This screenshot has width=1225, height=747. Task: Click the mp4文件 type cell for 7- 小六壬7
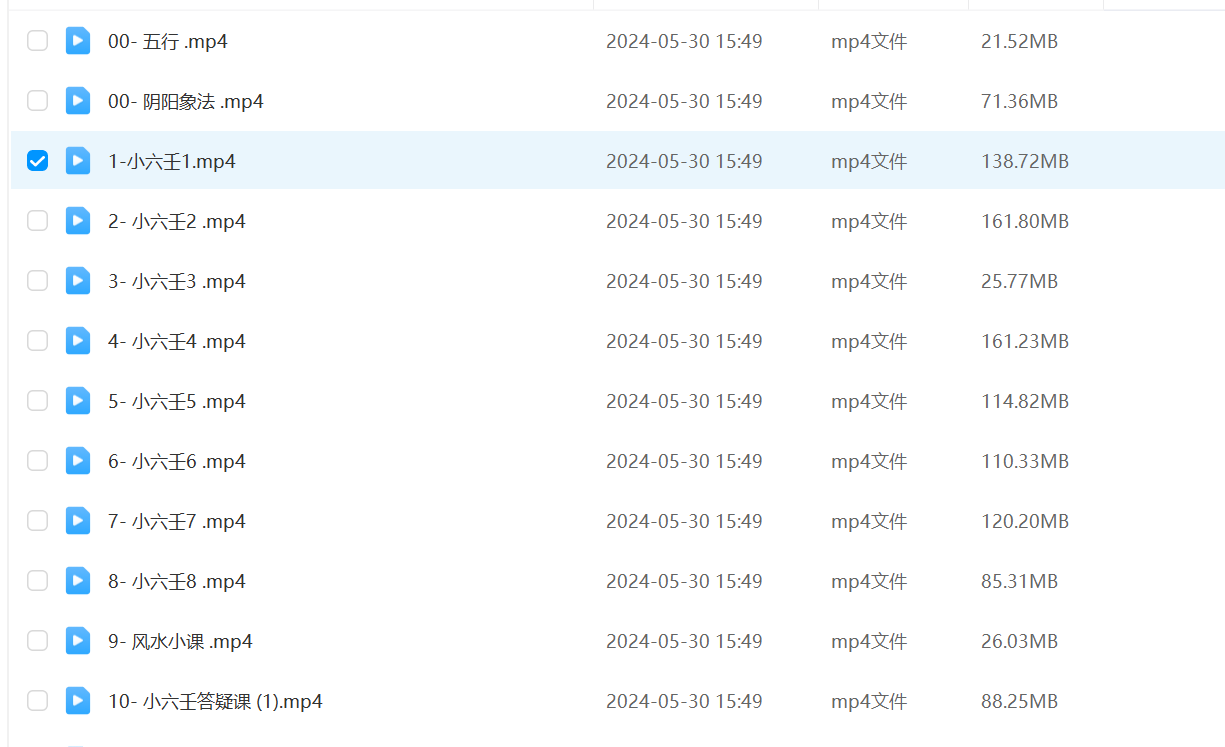pyautogui.click(x=869, y=521)
